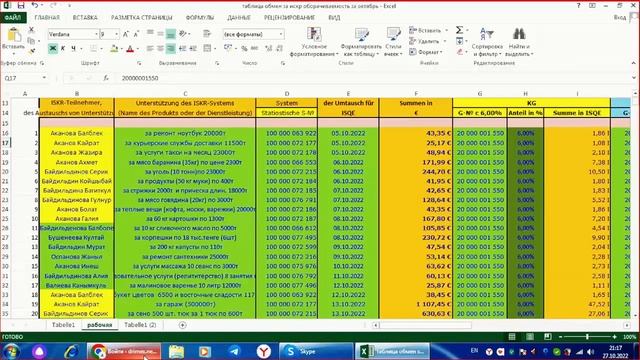Viewport: 640px width, 360px height.
Task: Switch to the ВИД ribbon tab
Action: [334, 18]
